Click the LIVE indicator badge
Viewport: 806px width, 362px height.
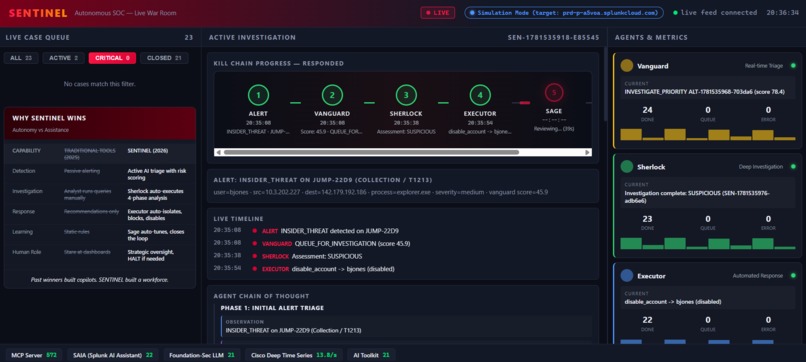[437, 13]
